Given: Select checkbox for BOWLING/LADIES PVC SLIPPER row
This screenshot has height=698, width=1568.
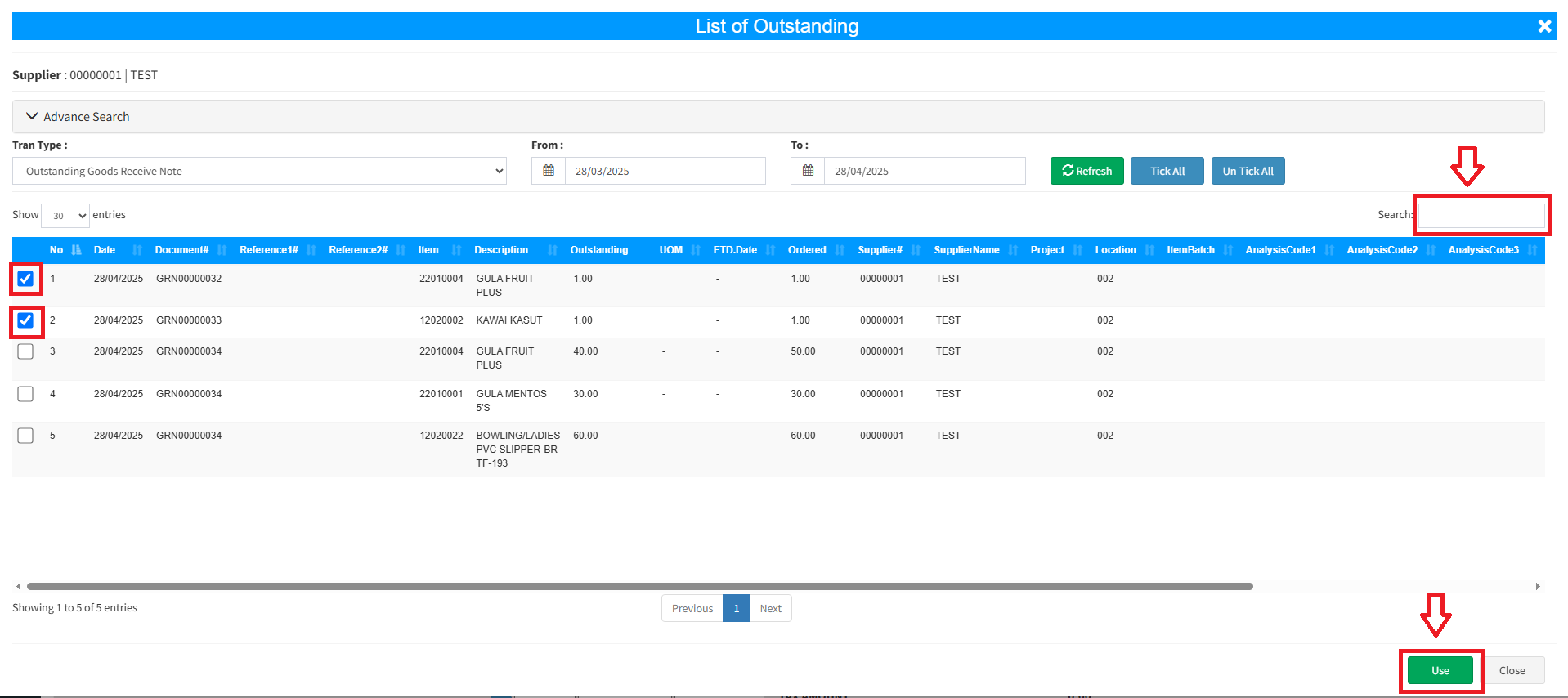Looking at the screenshot, I should click(26, 436).
